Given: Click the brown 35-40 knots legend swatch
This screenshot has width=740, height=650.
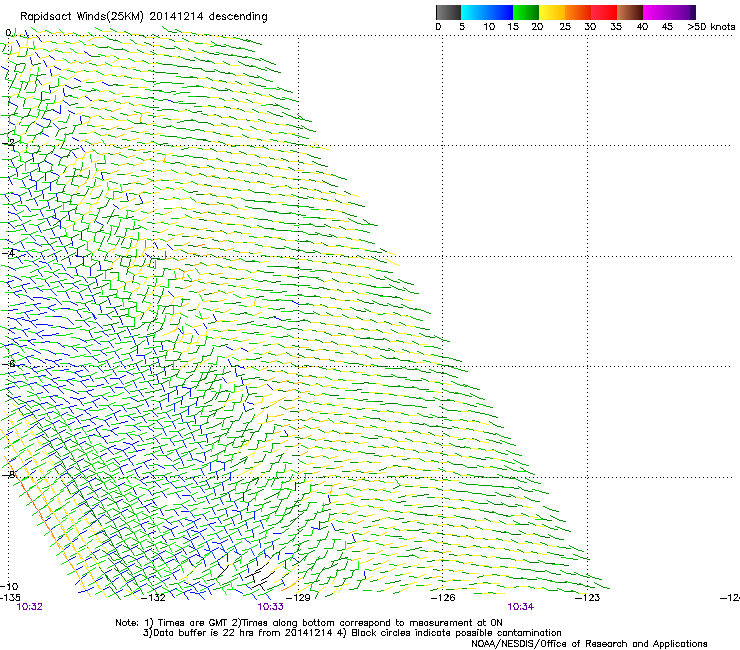Looking at the screenshot, I should click(x=630, y=12).
